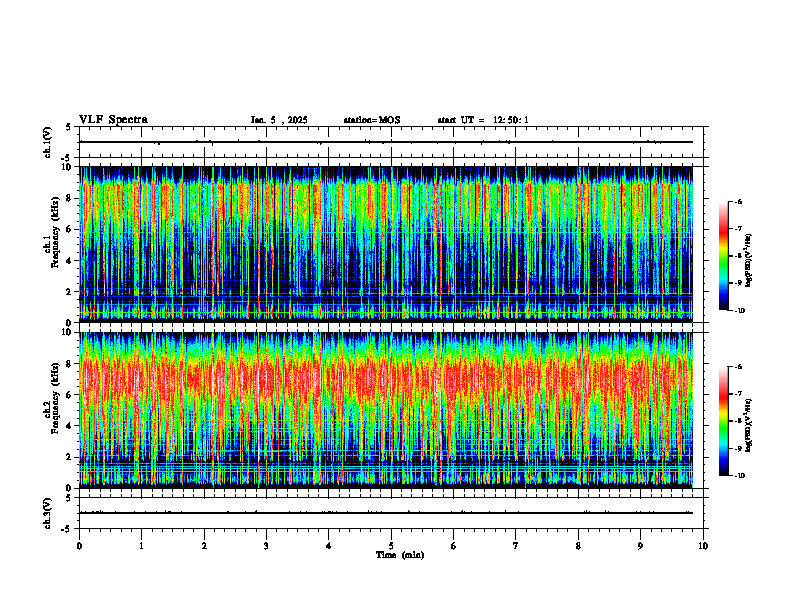Click the "station=MOS" header label
792x612 pixels.
[372, 120]
